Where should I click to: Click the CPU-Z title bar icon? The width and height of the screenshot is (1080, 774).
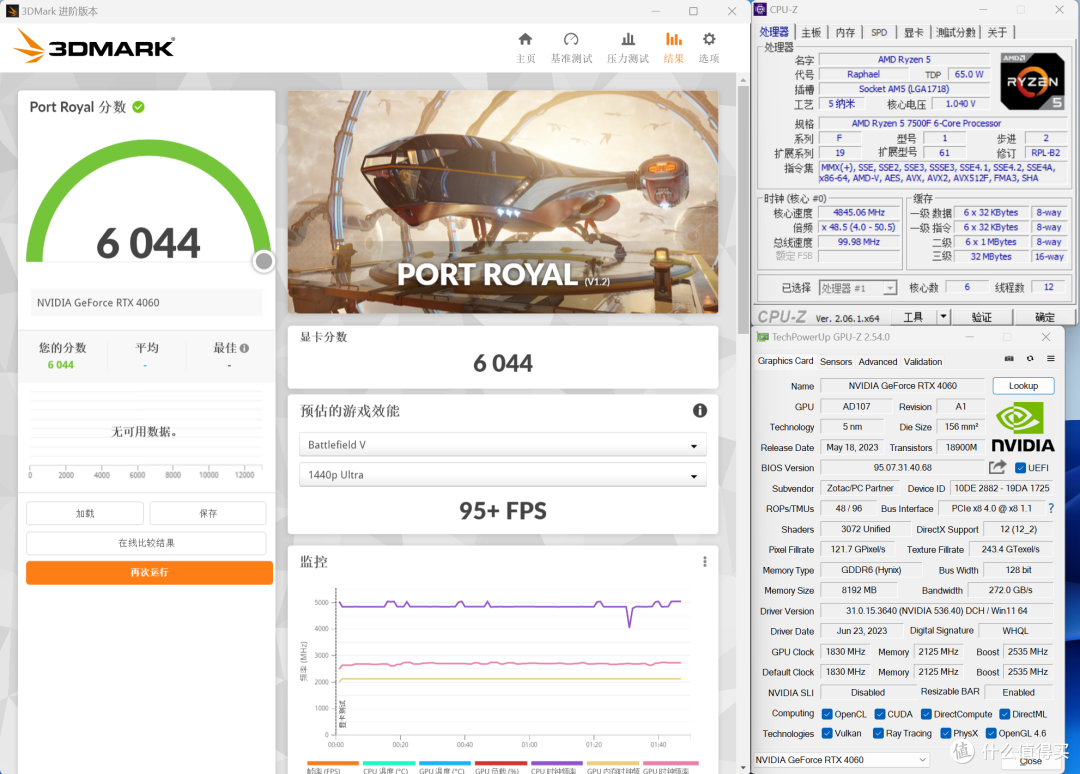click(760, 10)
